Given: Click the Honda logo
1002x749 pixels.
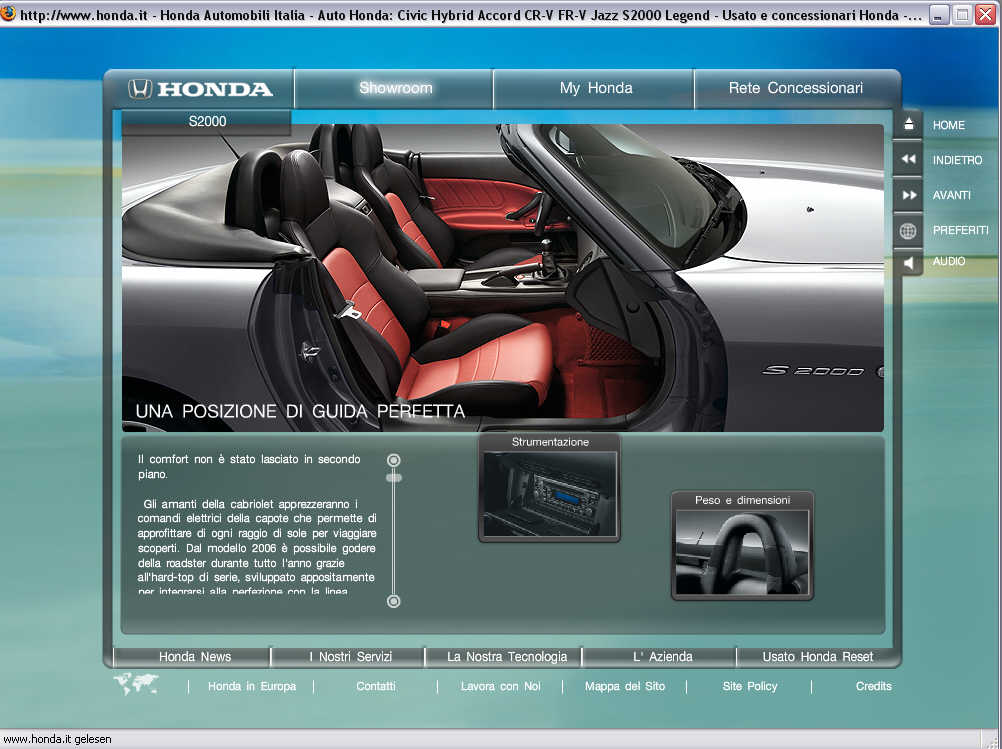Looking at the screenshot, I should pyautogui.click(x=200, y=89).
